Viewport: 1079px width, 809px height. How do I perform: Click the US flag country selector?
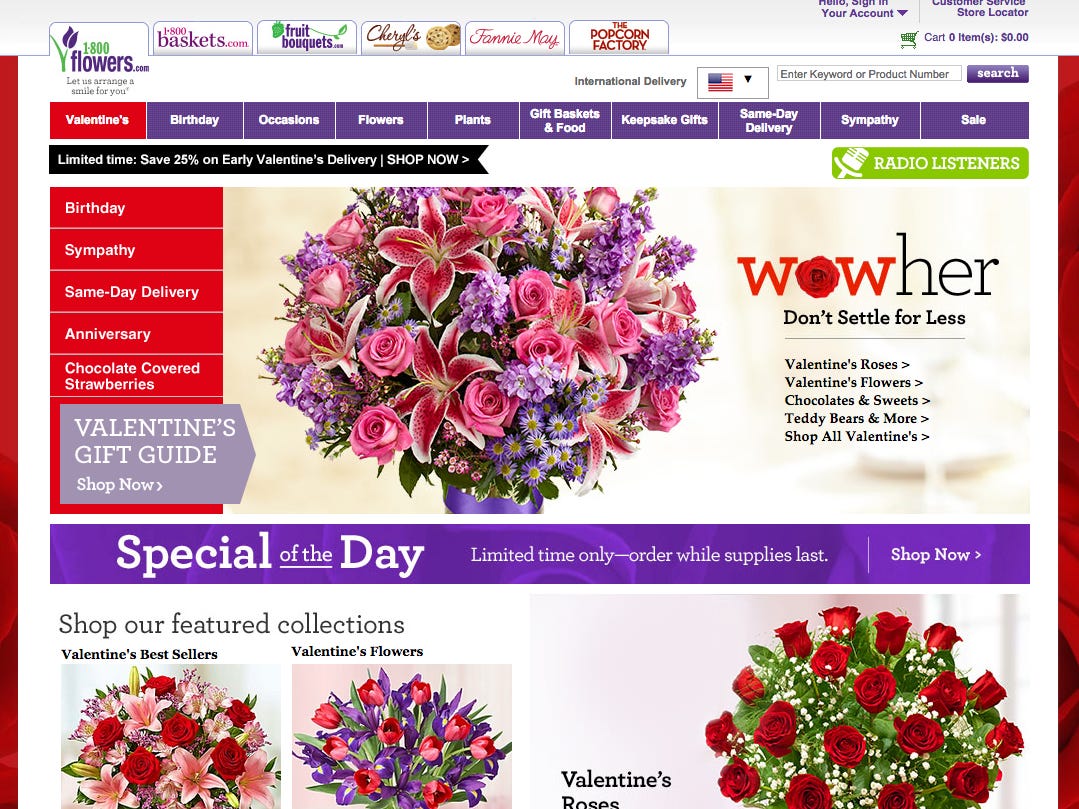tap(722, 83)
